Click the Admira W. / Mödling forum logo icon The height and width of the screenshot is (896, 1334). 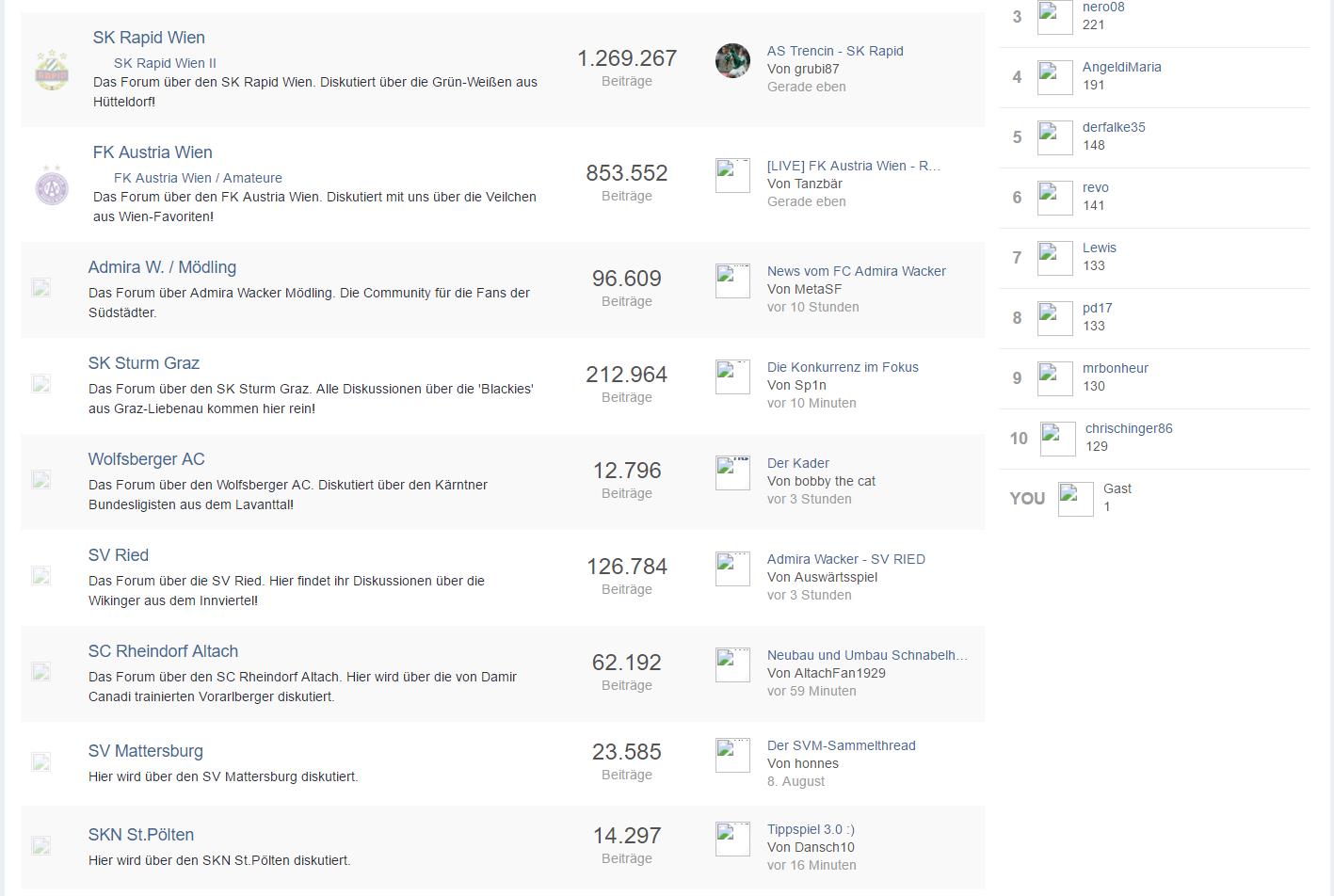pos(40,288)
